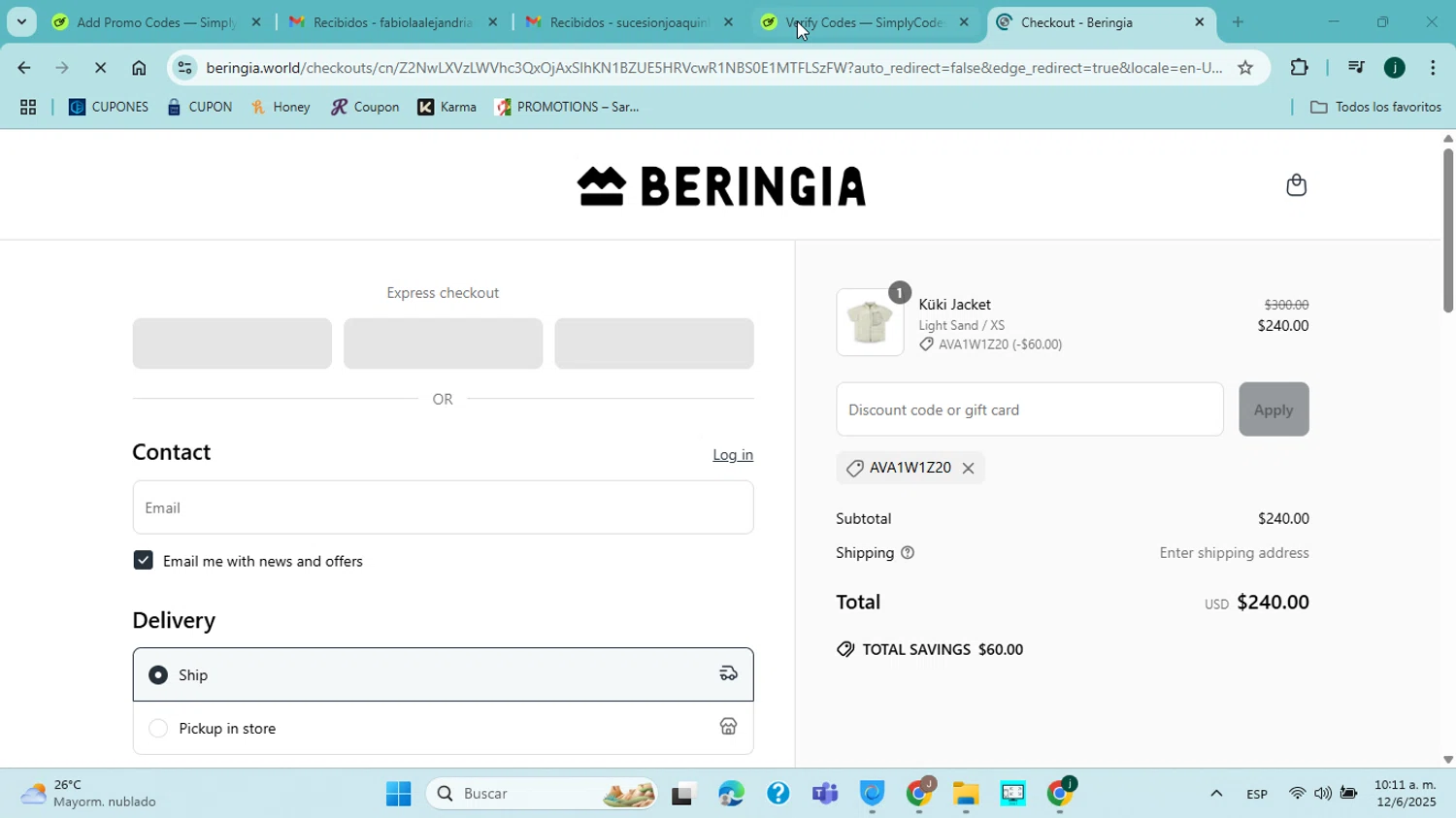The width and height of the screenshot is (1456, 818).
Task: Open the browser home page
Action: pos(139,68)
